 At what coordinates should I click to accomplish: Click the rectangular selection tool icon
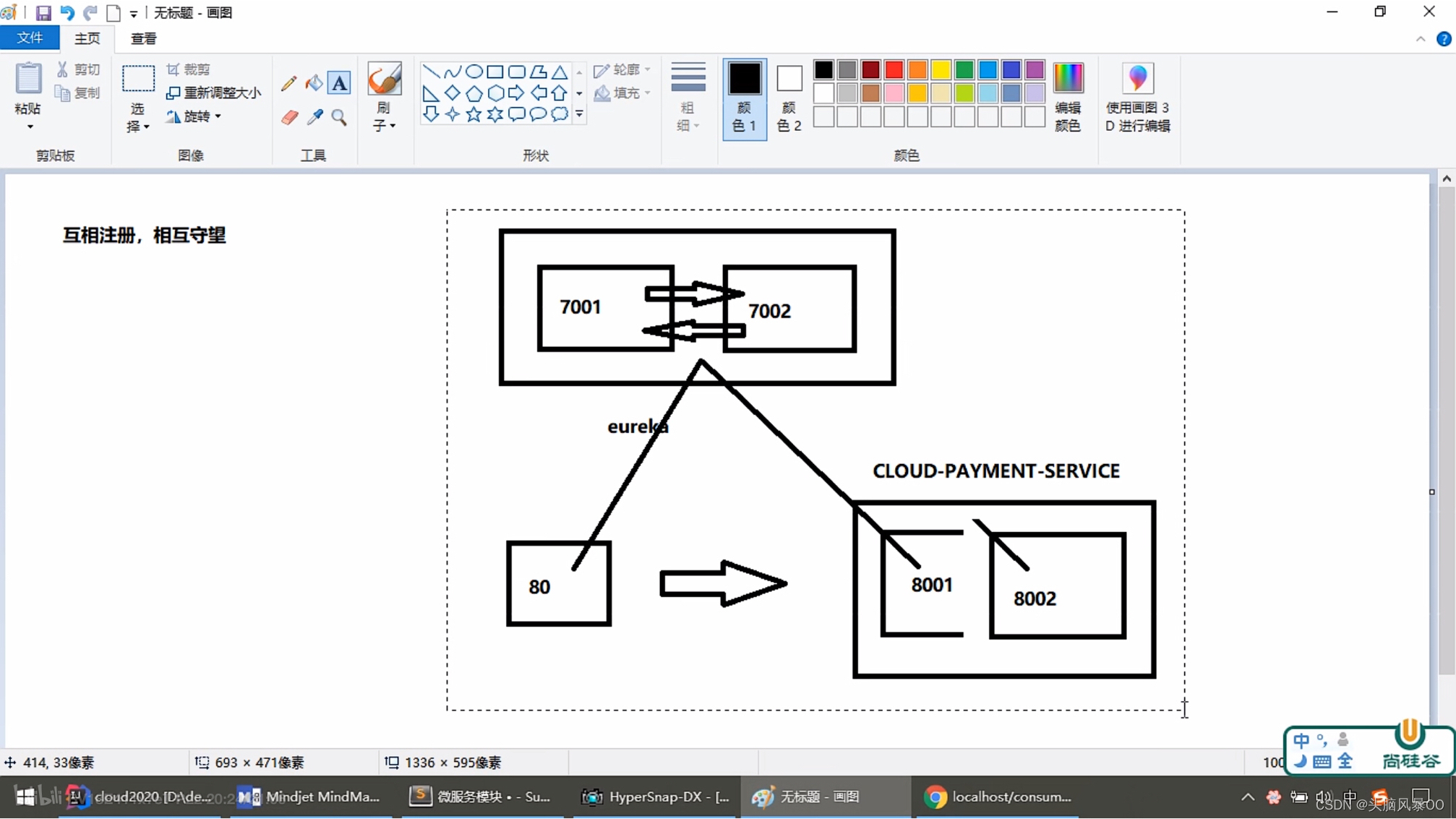coord(137,79)
